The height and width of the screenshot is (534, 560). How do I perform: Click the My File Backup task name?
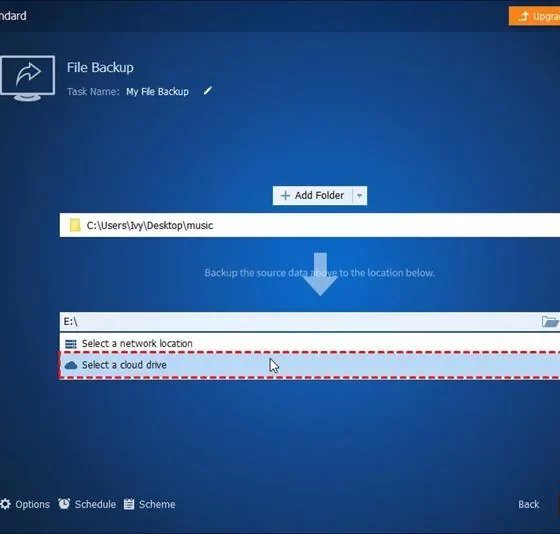point(157,91)
